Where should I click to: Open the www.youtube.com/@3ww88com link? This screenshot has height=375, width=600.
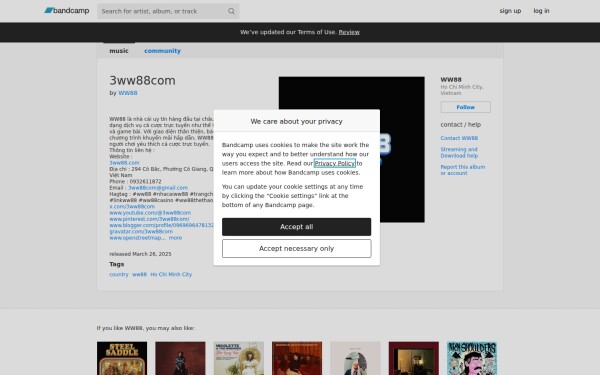[x=150, y=213]
